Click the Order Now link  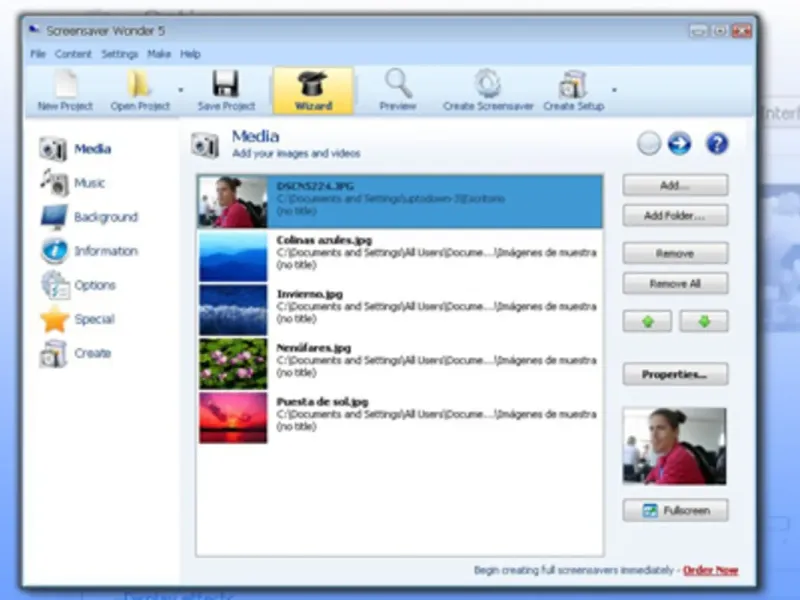(710, 570)
